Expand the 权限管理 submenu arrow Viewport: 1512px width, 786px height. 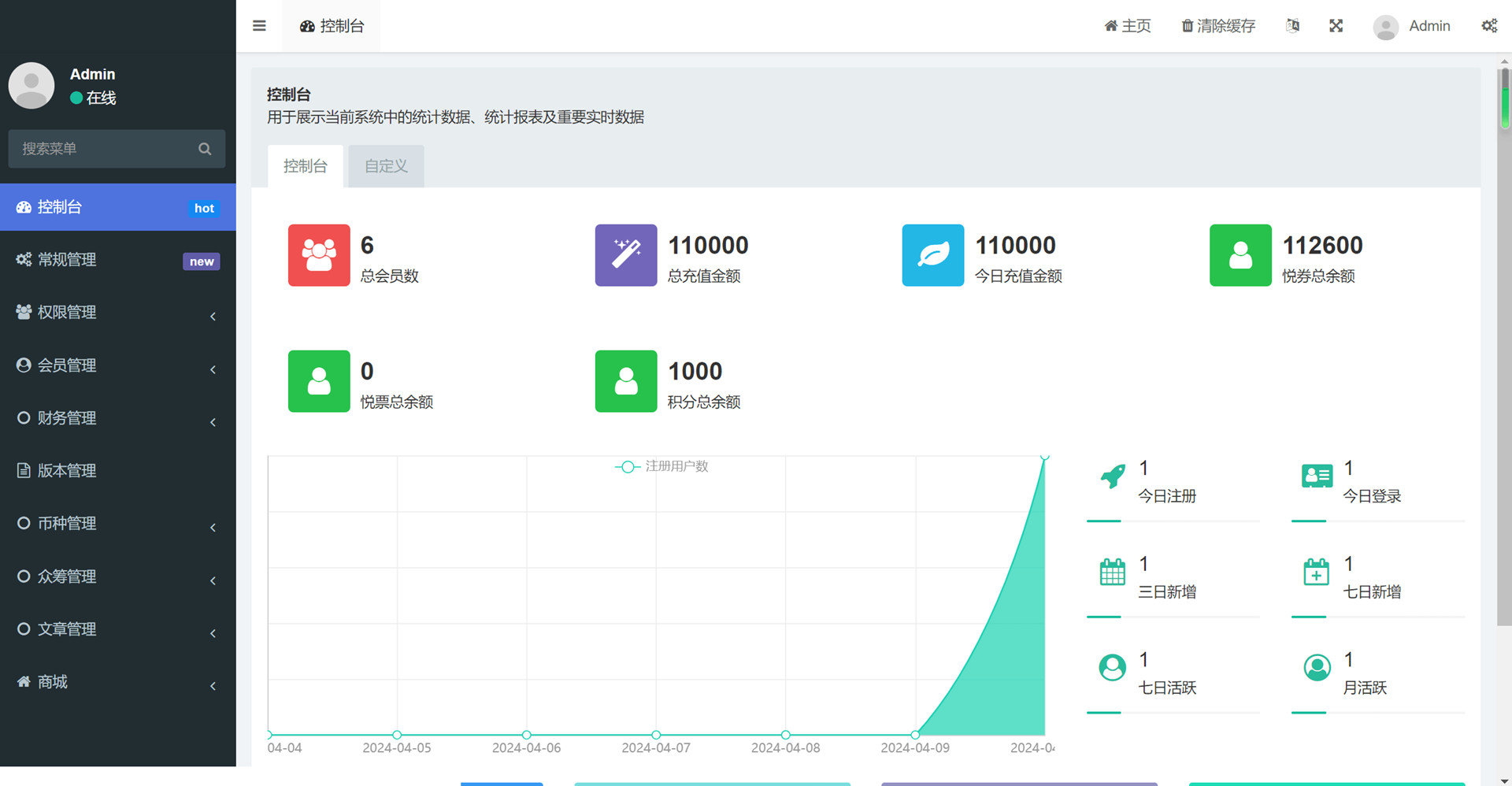pyautogui.click(x=213, y=317)
